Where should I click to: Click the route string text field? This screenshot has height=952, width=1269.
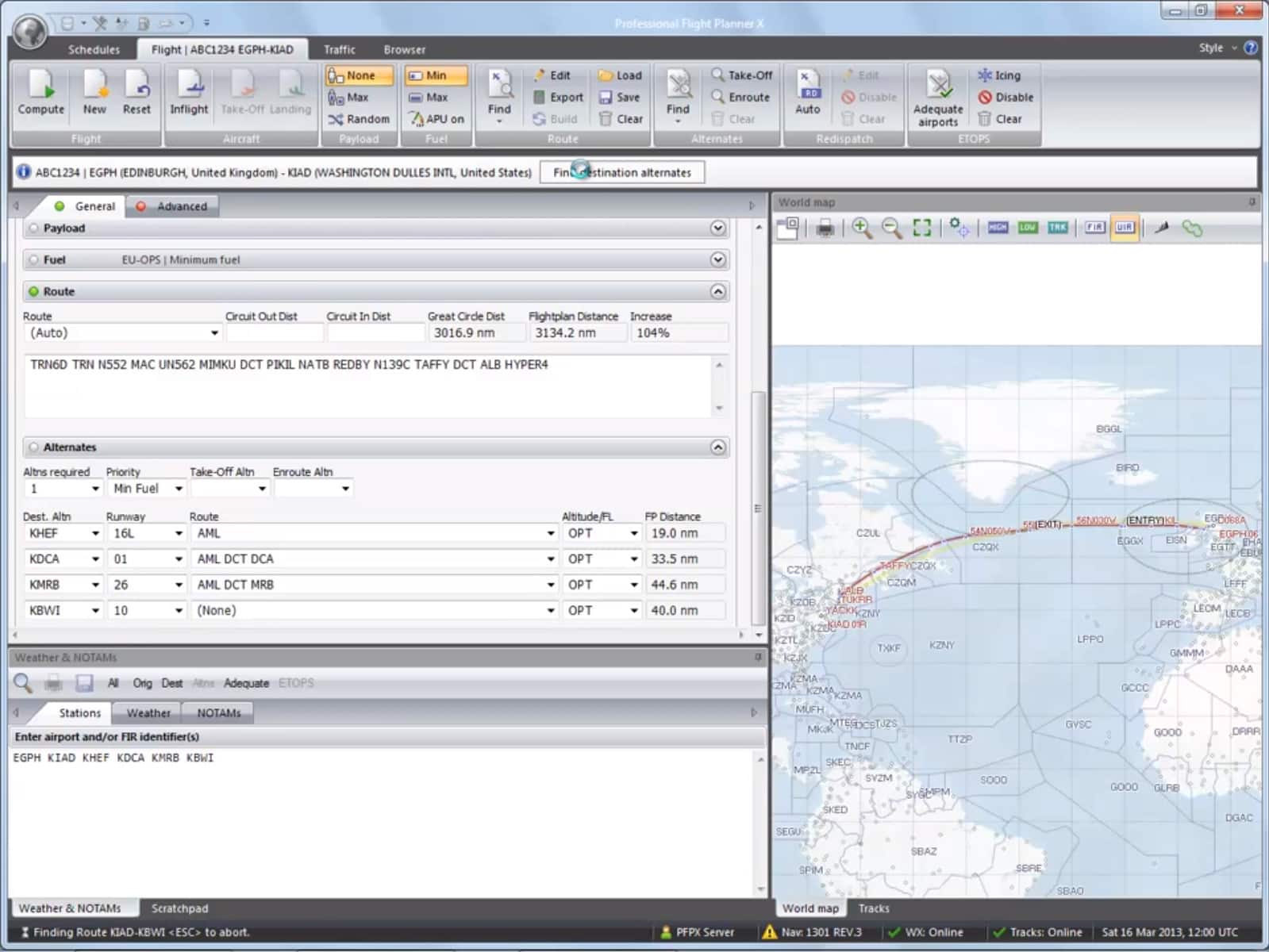pos(369,386)
